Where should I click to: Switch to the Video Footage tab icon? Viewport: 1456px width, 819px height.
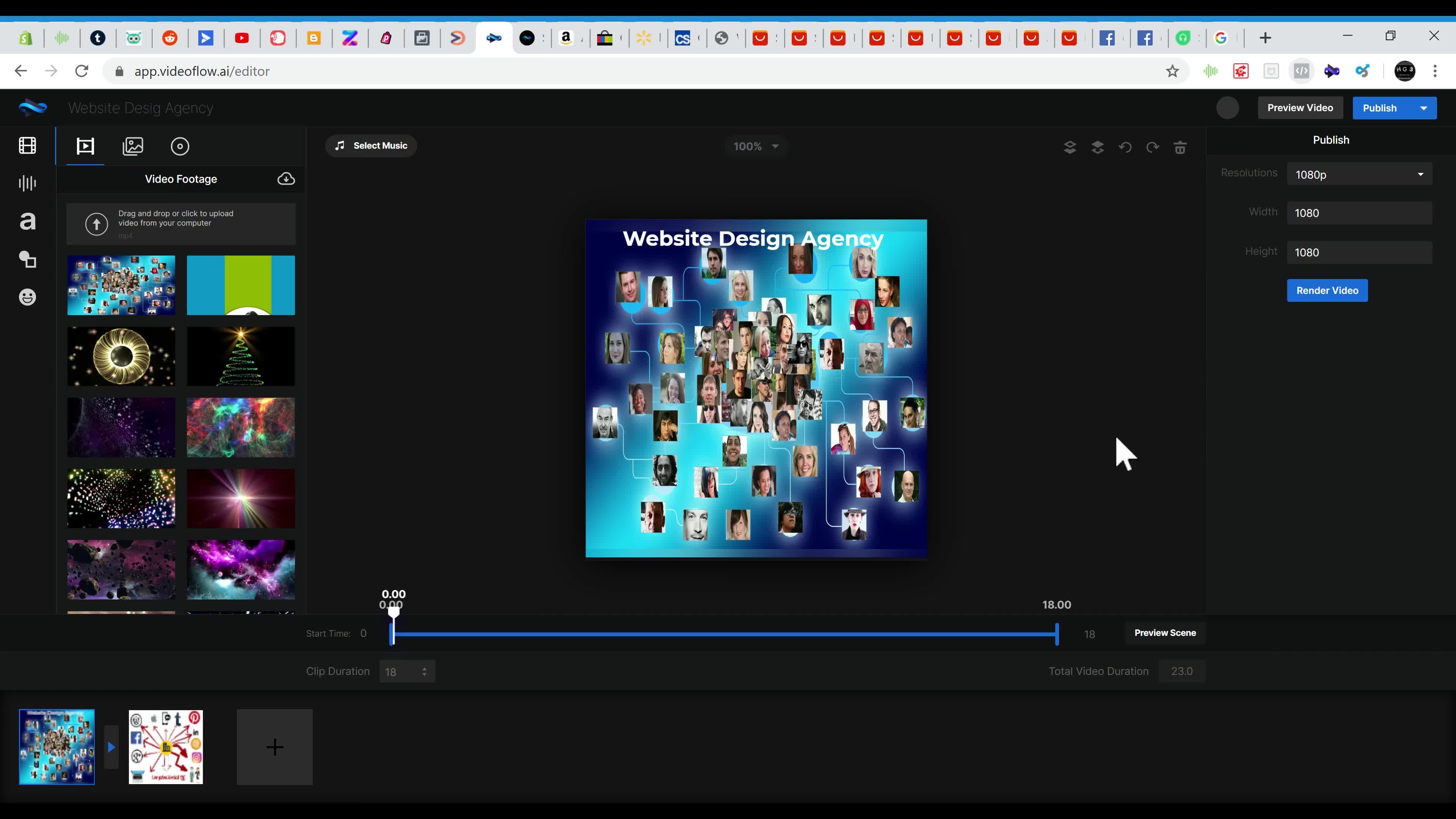coord(85,146)
